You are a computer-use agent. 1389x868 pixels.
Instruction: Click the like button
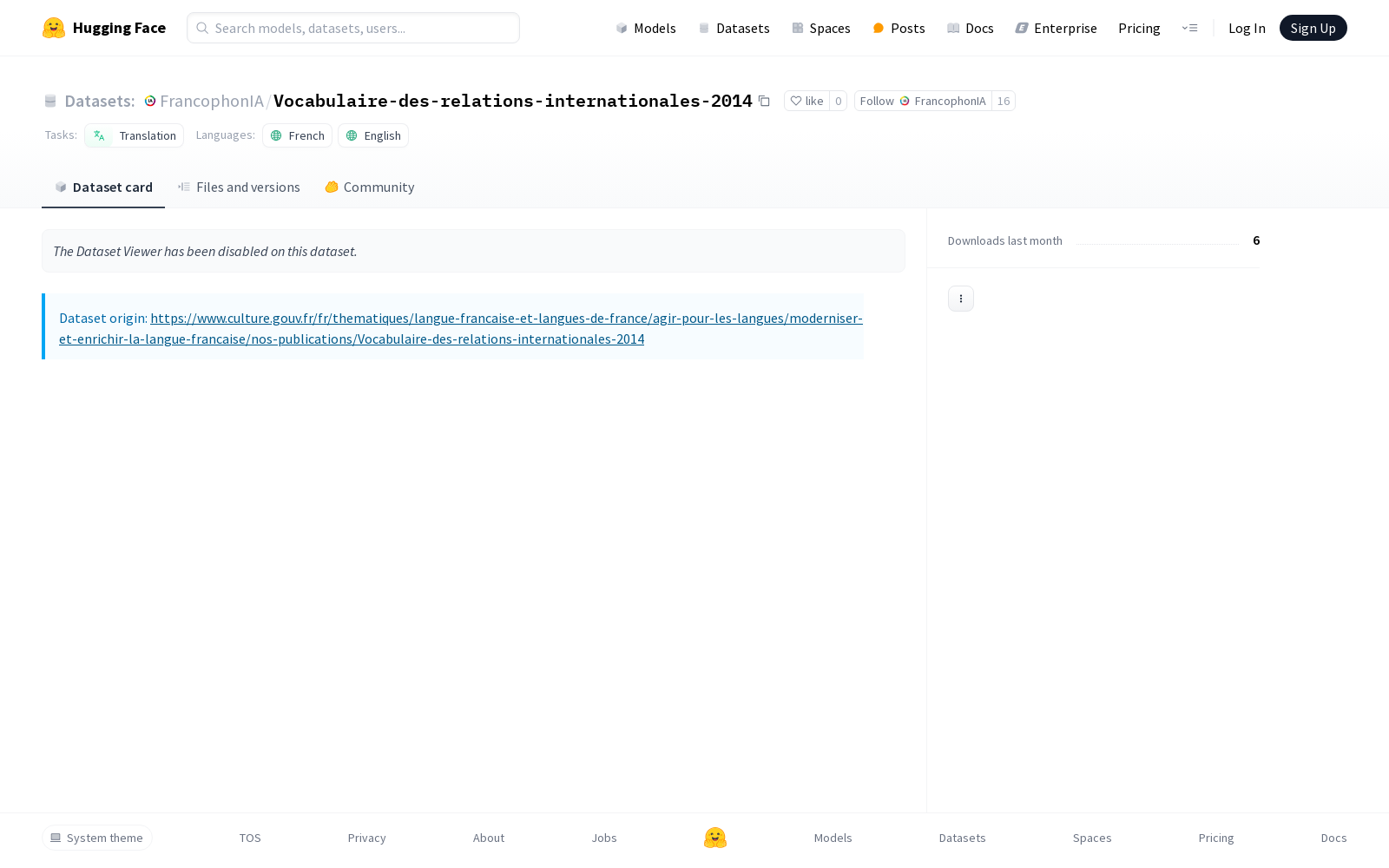pyautogui.click(x=806, y=101)
